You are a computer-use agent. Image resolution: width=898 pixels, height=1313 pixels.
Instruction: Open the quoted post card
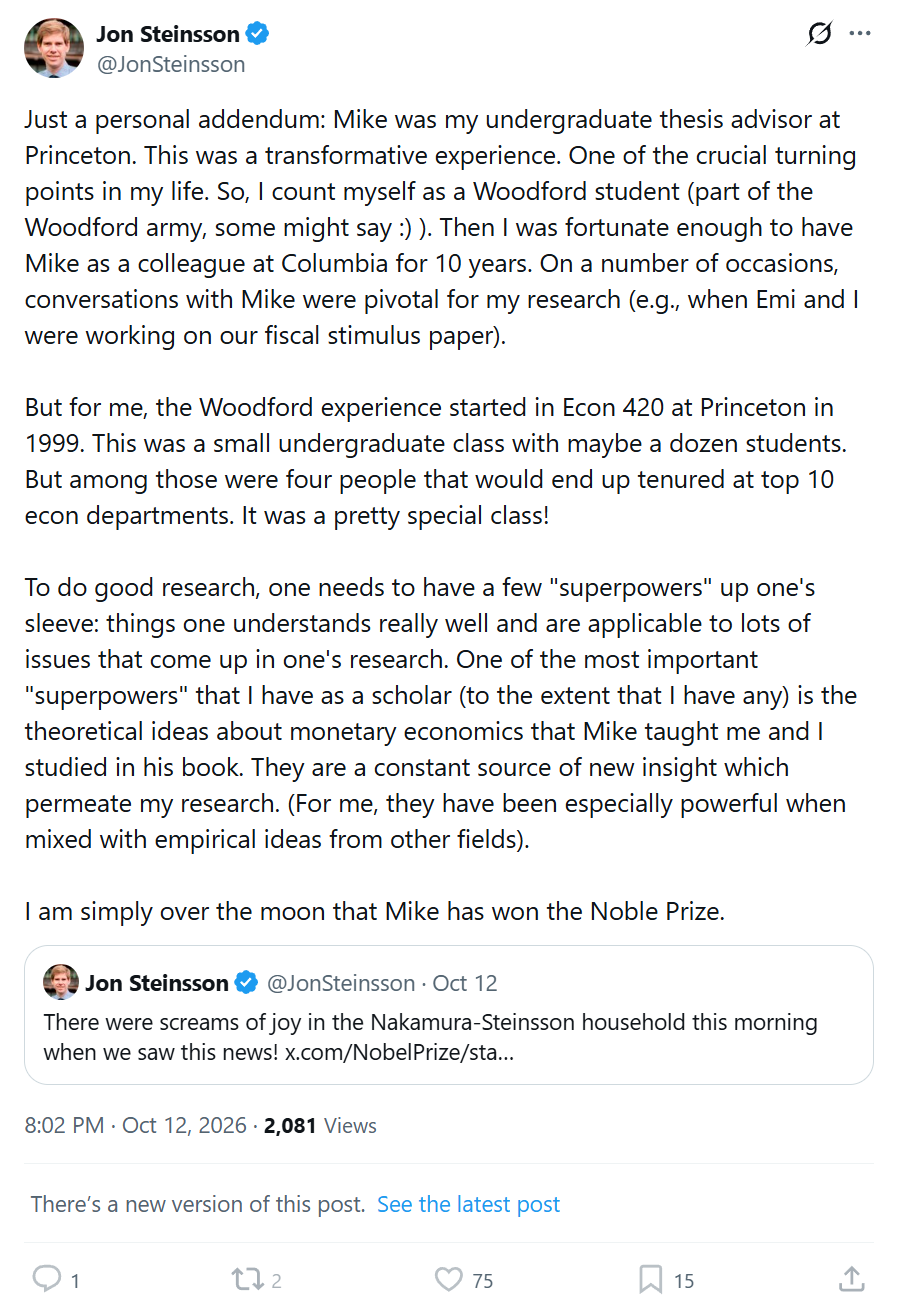(449, 1015)
